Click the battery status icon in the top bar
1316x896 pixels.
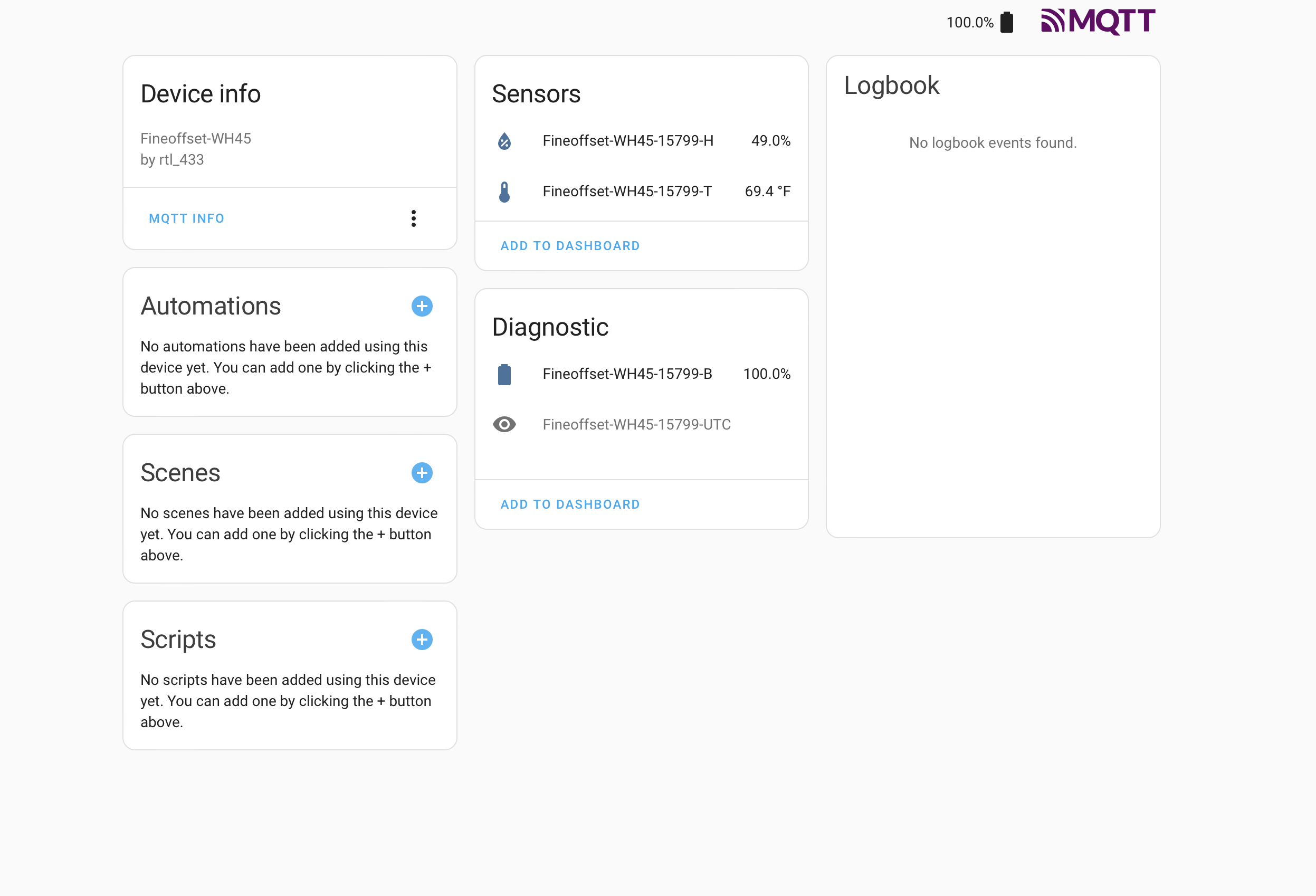point(1007,22)
